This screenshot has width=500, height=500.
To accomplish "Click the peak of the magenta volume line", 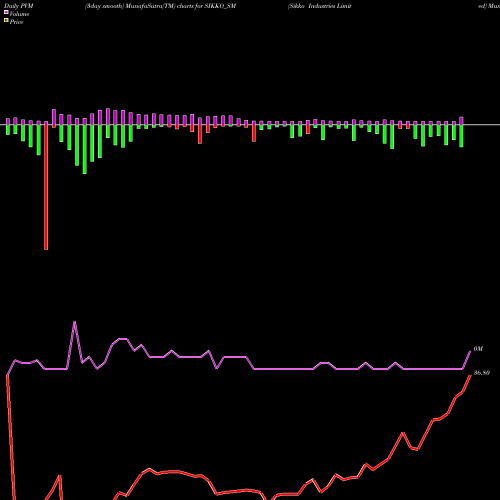I will tap(74, 322).
